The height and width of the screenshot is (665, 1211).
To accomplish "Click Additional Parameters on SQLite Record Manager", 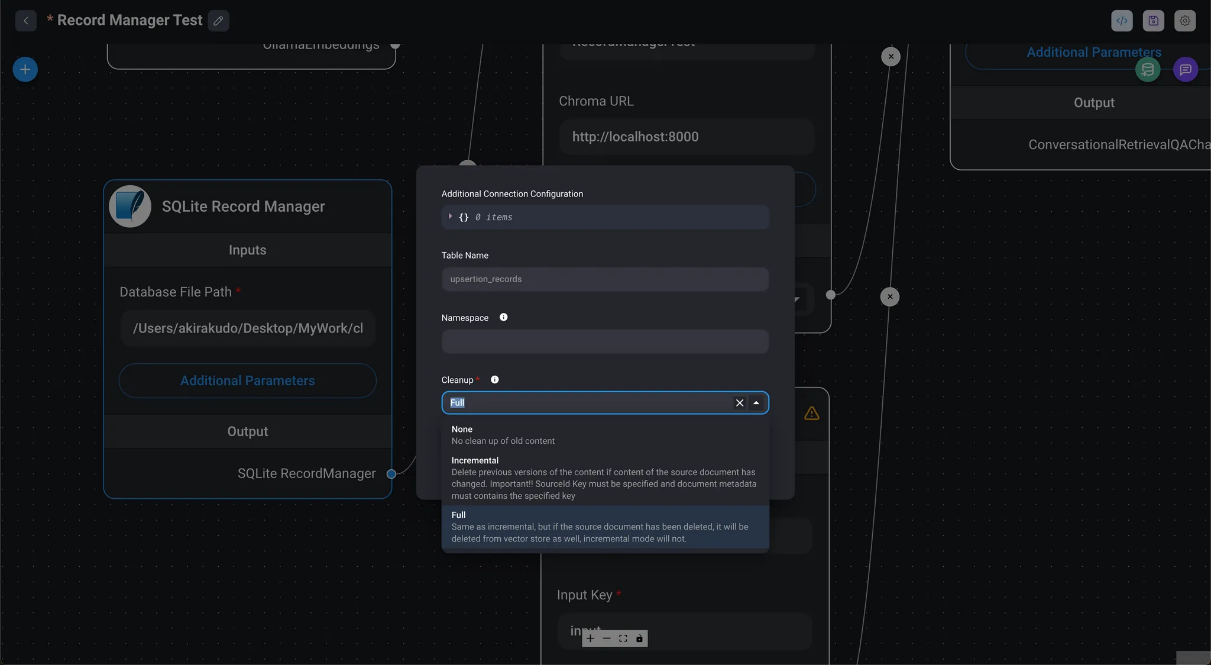I will 247,380.
